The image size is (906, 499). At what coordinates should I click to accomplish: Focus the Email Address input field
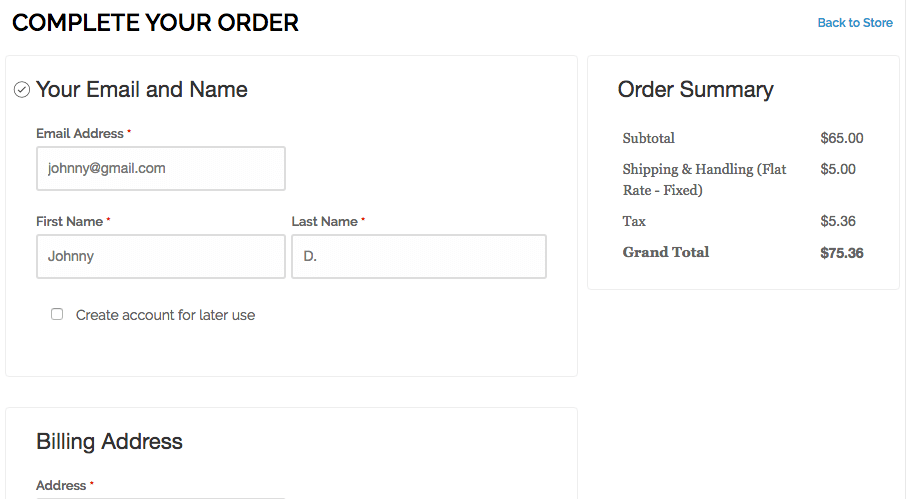161,168
